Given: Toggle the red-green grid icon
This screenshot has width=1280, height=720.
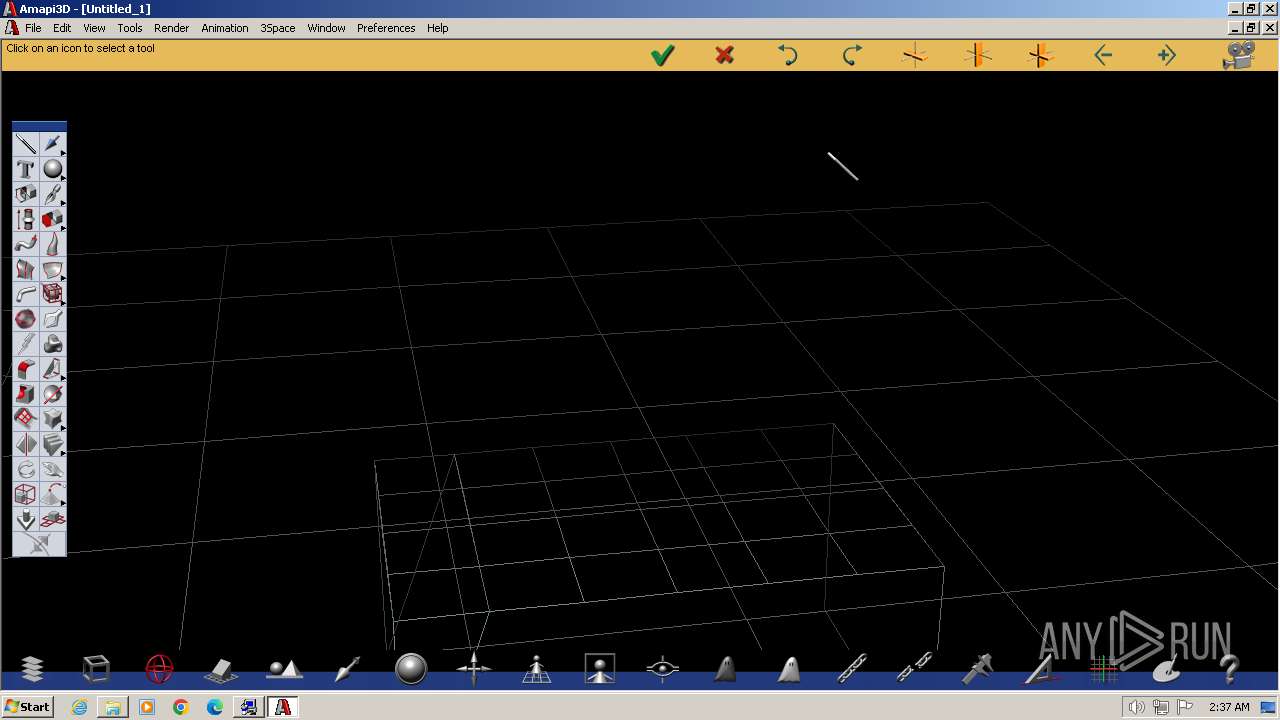Looking at the screenshot, I should [1104, 669].
